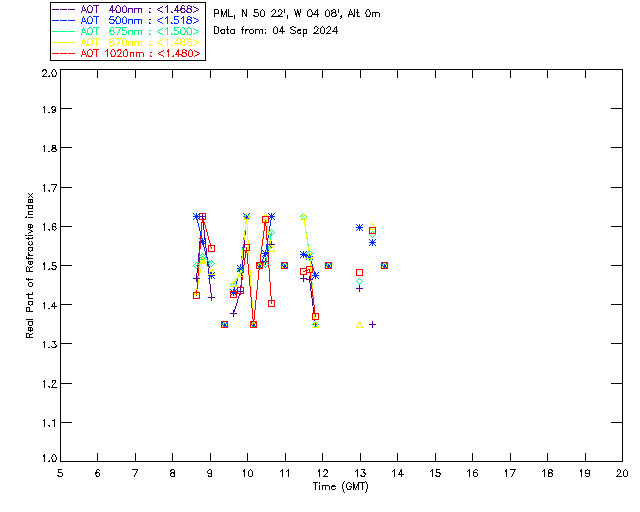Click the yellow triangle marker at 13 GMT, 1.35

coord(360,325)
